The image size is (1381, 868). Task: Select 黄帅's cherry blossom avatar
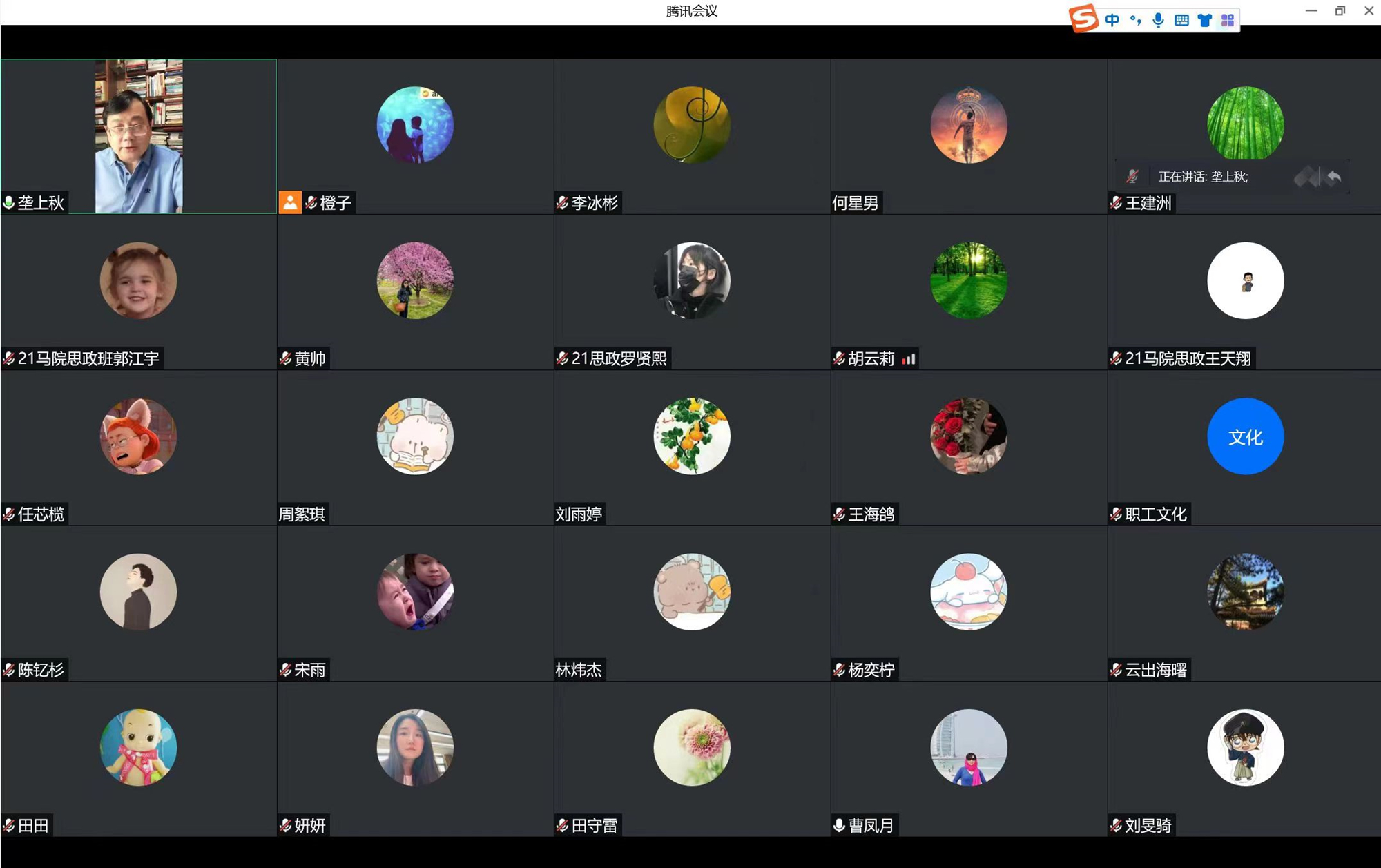coord(415,280)
